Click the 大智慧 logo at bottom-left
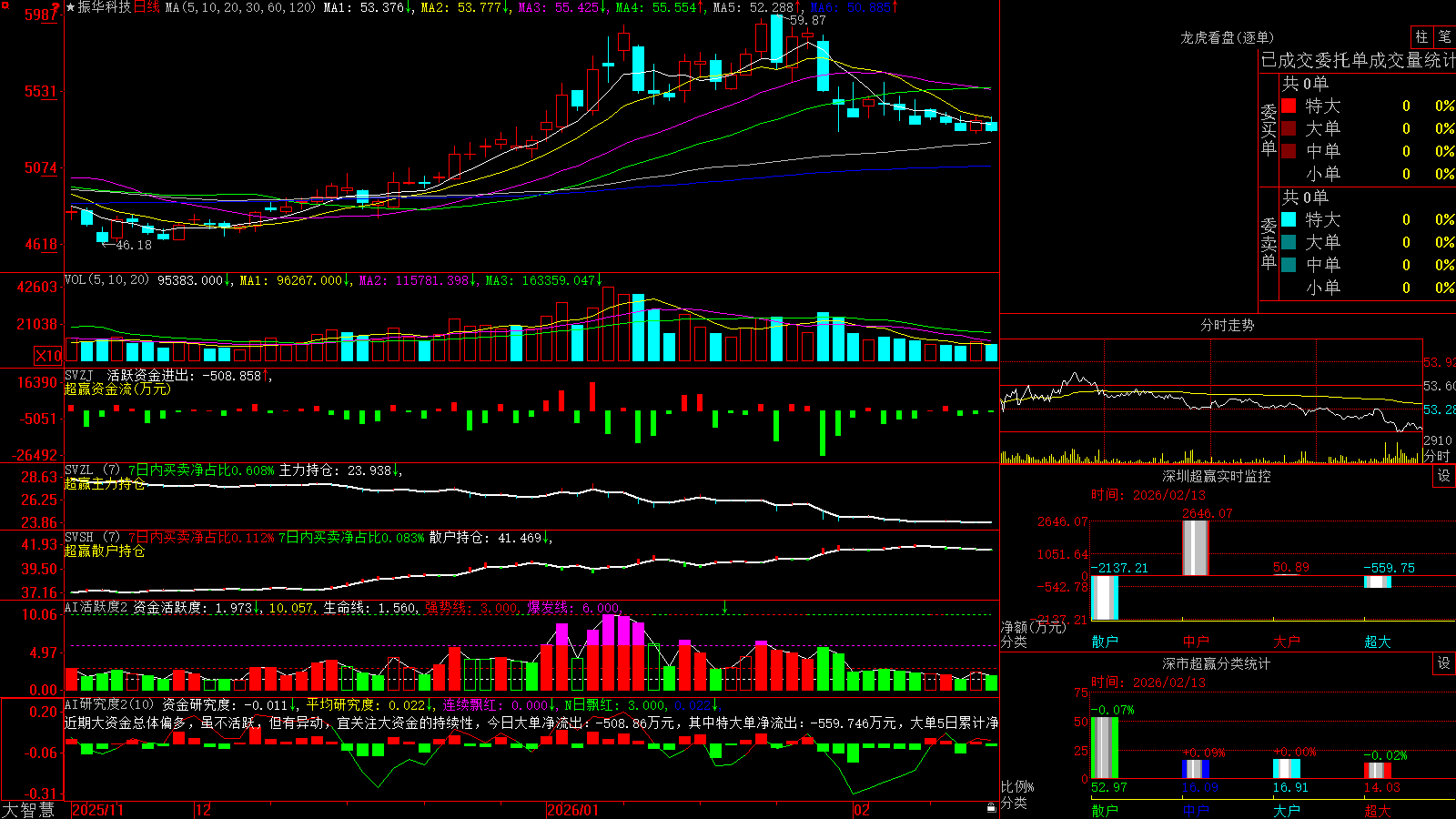This screenshot has width=1456, height=819. [28, 810]
